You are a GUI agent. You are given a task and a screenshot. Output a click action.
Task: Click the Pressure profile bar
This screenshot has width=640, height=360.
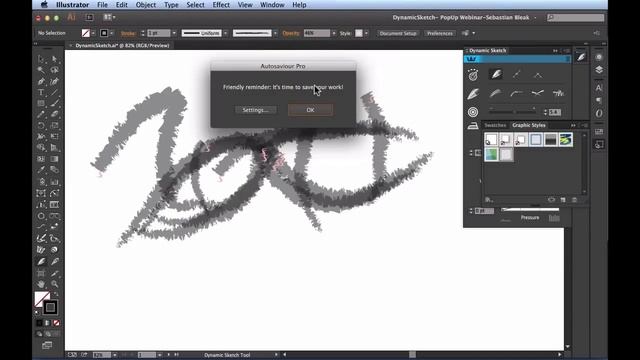530,210
